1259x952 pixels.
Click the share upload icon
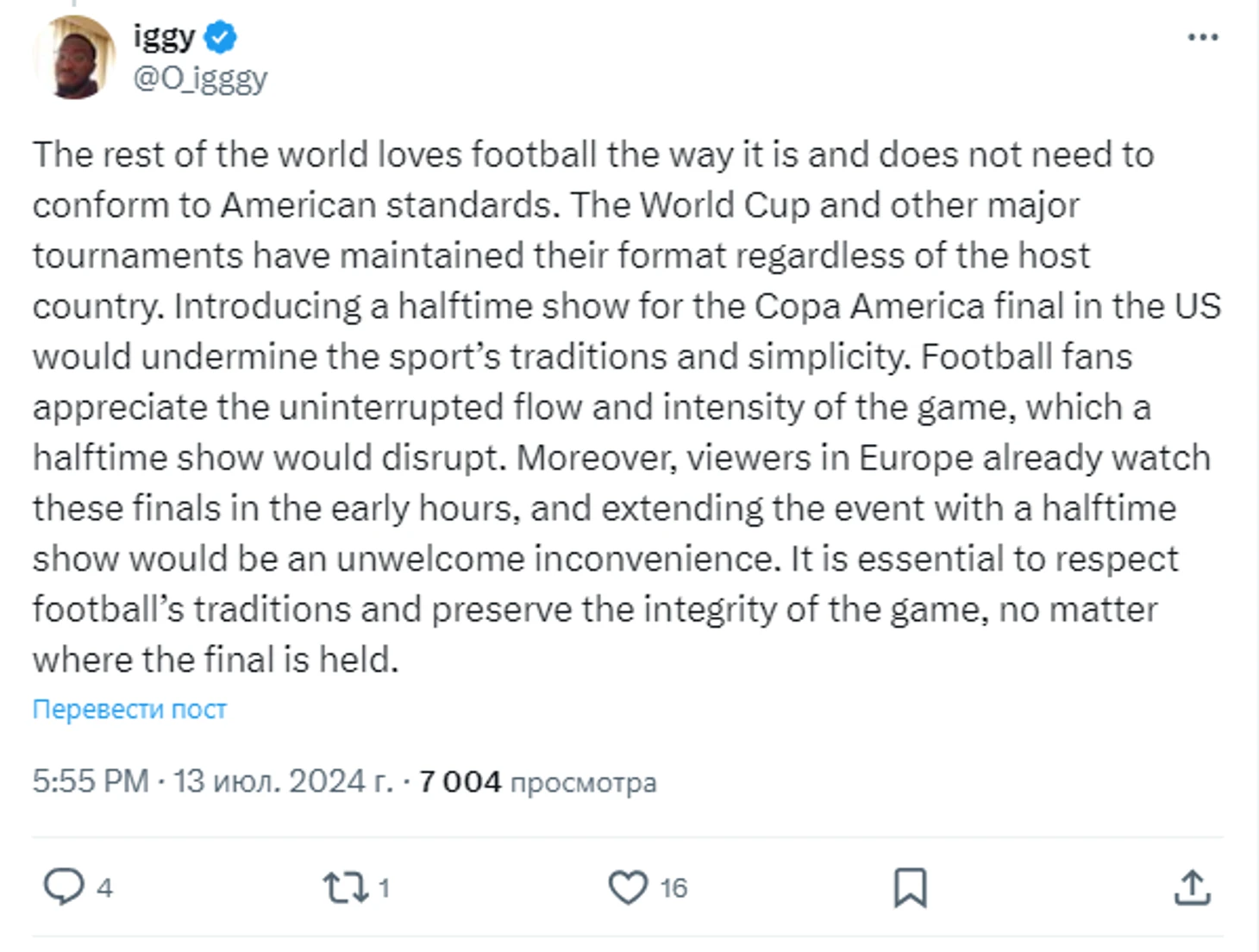pyautogui.click(x=1192, y=886)
